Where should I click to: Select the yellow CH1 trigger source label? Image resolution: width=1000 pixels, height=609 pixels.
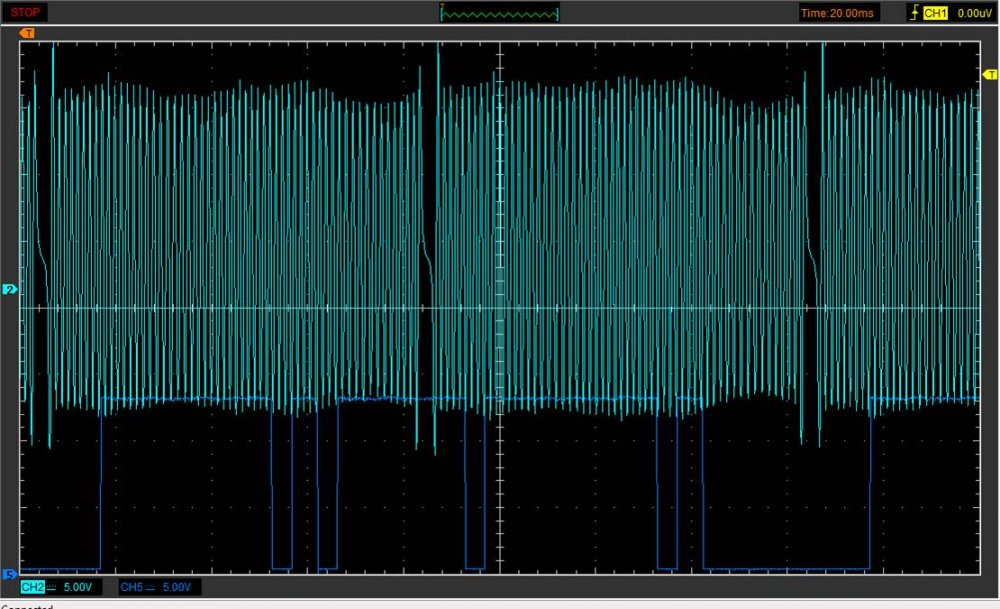coord(935,13)
